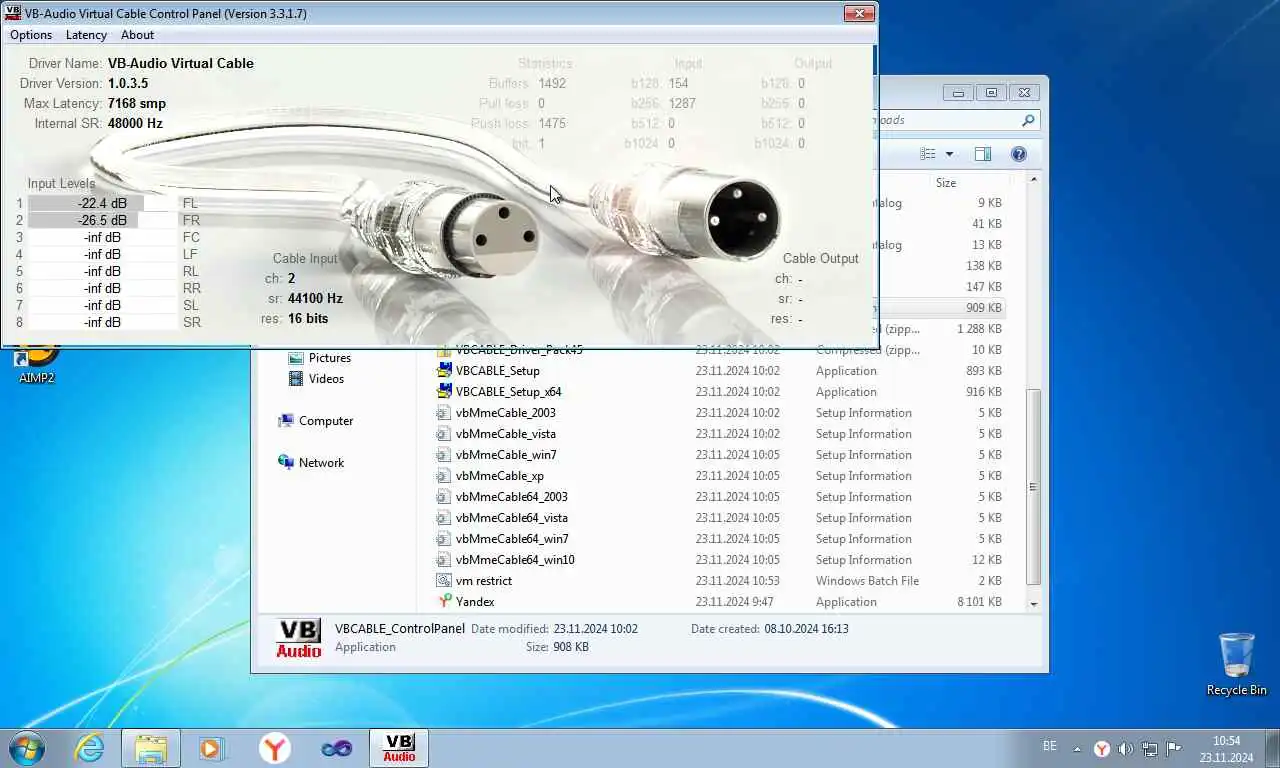Click the 23.11.2024 9:47 date of Yandex

735,602
